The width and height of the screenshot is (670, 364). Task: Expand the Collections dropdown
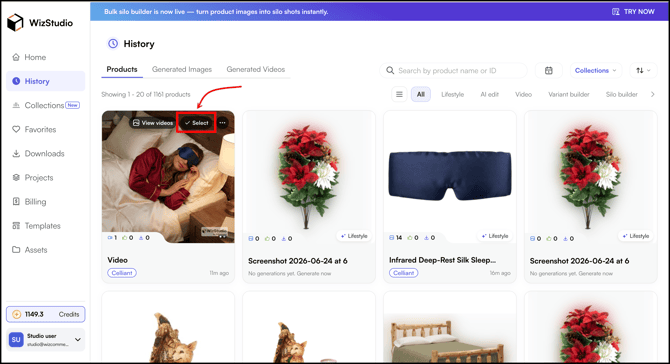pyautogui.click(x=596, y=70)
